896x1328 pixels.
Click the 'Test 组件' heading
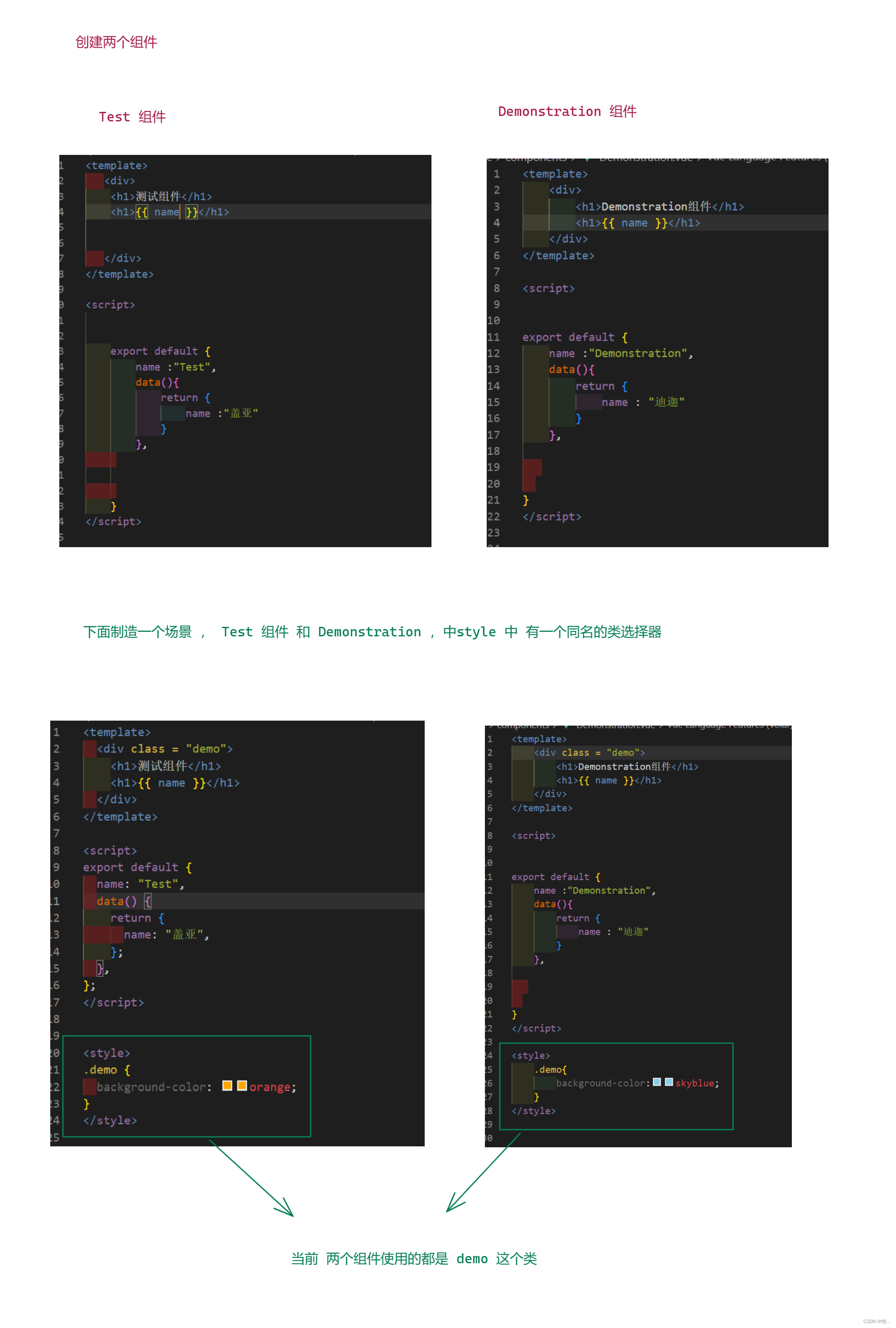tap(132, 116)
